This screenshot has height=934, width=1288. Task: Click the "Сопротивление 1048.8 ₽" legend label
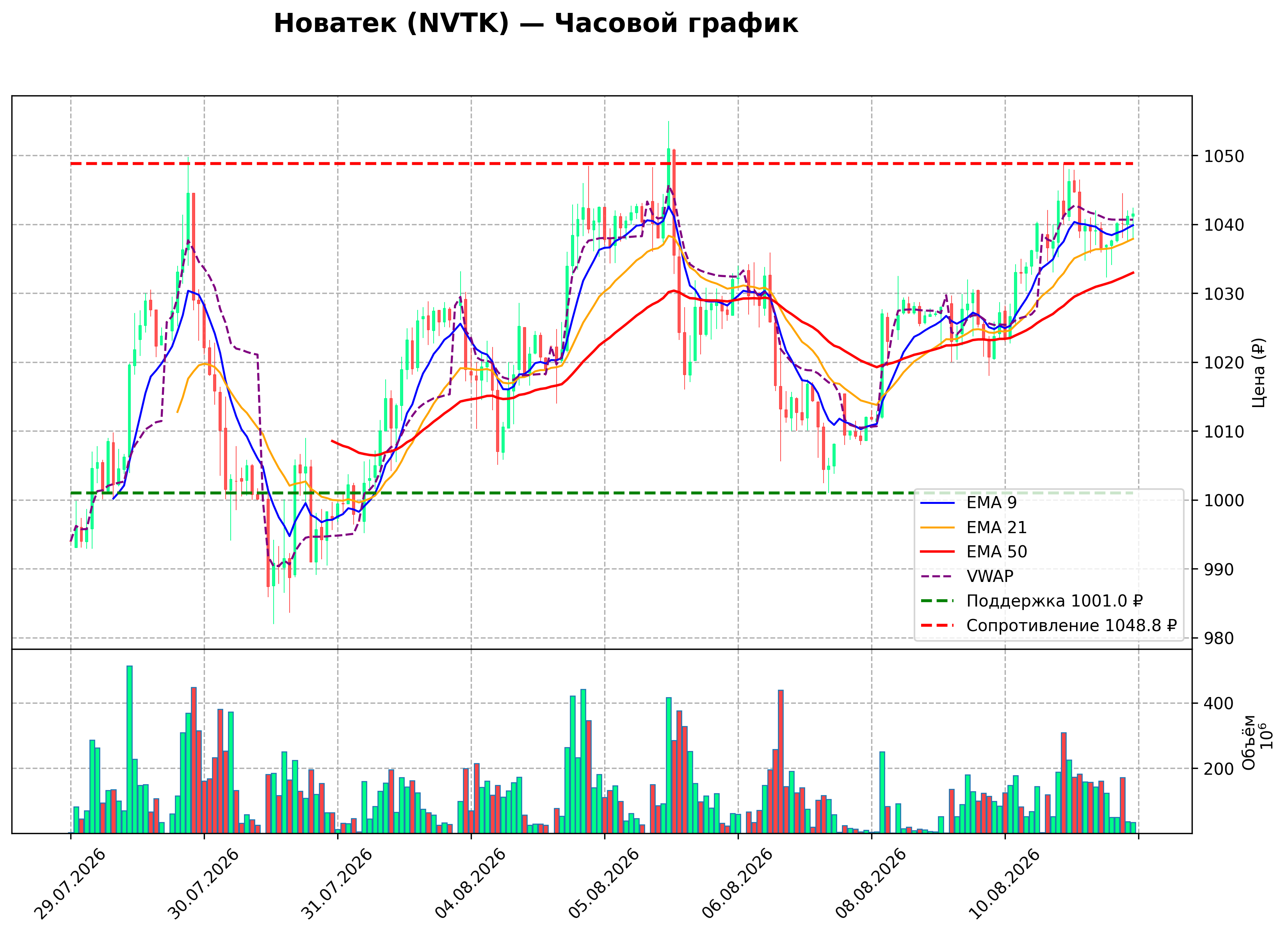[x=1072, y=626]
